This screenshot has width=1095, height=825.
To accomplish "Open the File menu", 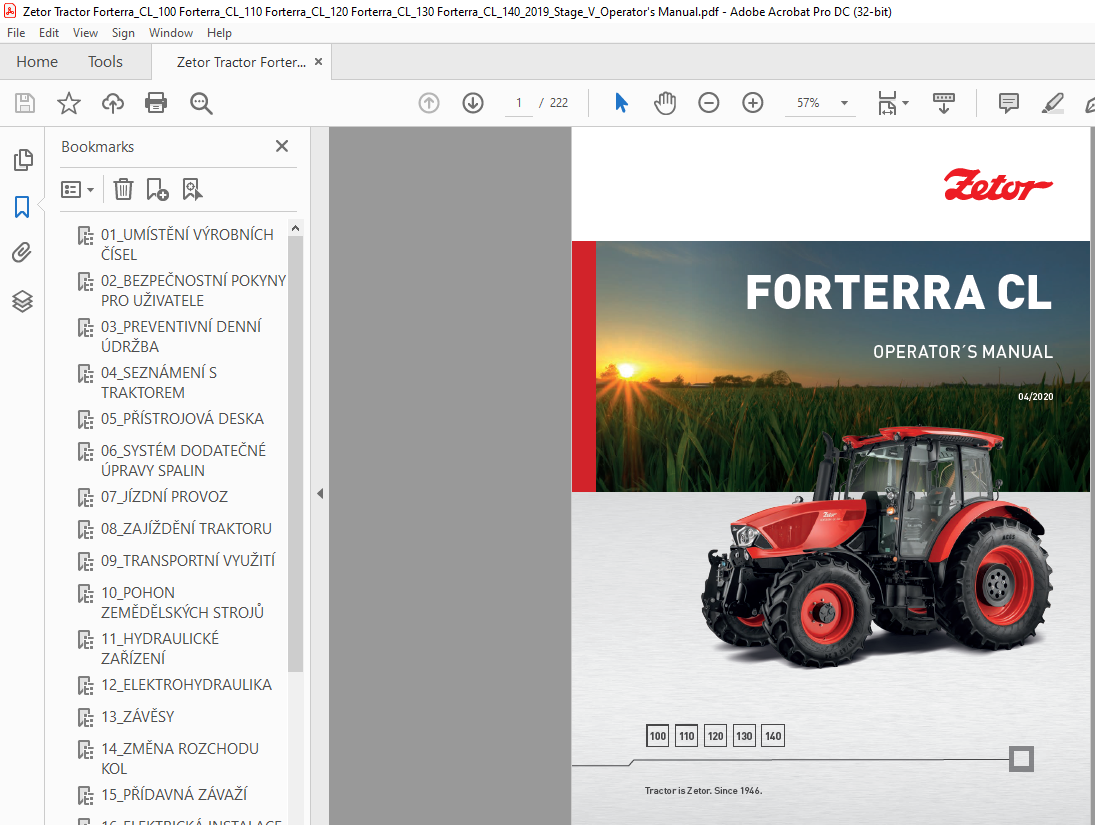I will [16, 33].
